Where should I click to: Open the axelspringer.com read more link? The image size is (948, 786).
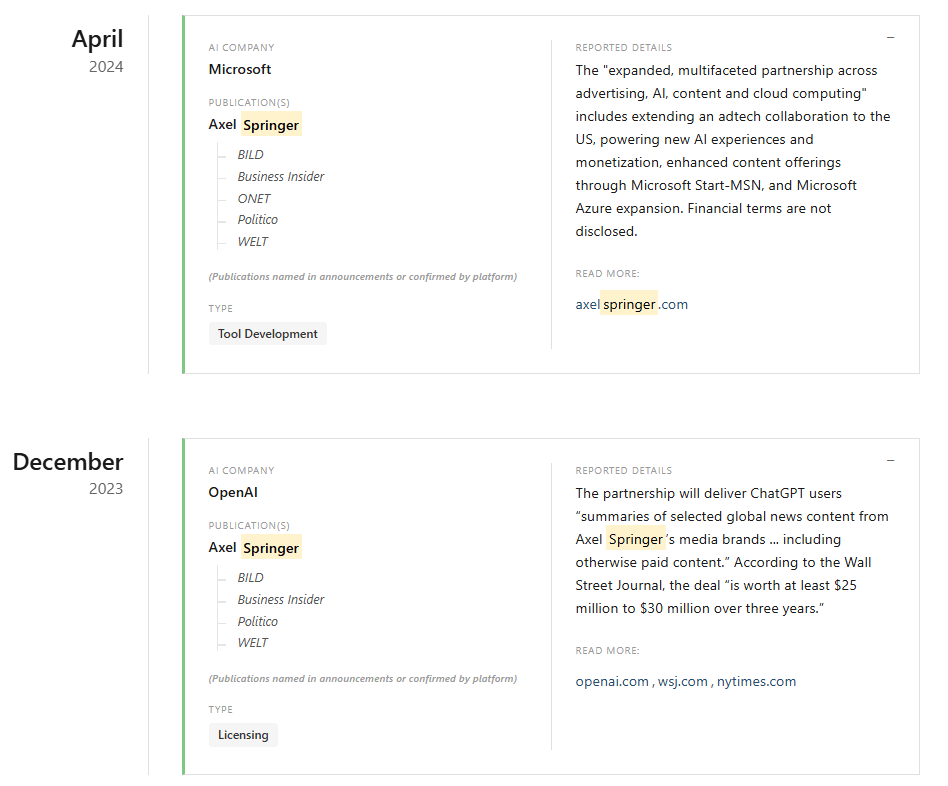[x=631, y=304]
